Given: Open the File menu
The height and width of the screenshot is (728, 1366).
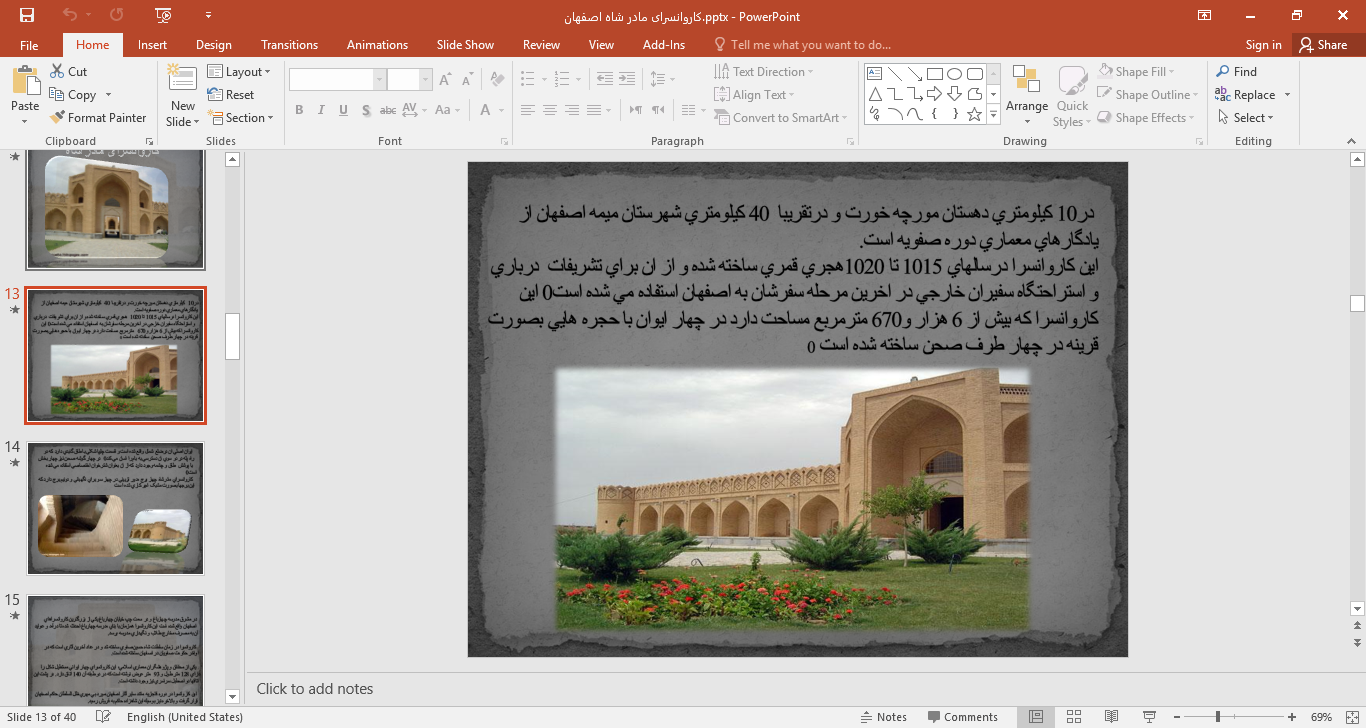Looking at the screenshot, I should click(x=29, y=45).
